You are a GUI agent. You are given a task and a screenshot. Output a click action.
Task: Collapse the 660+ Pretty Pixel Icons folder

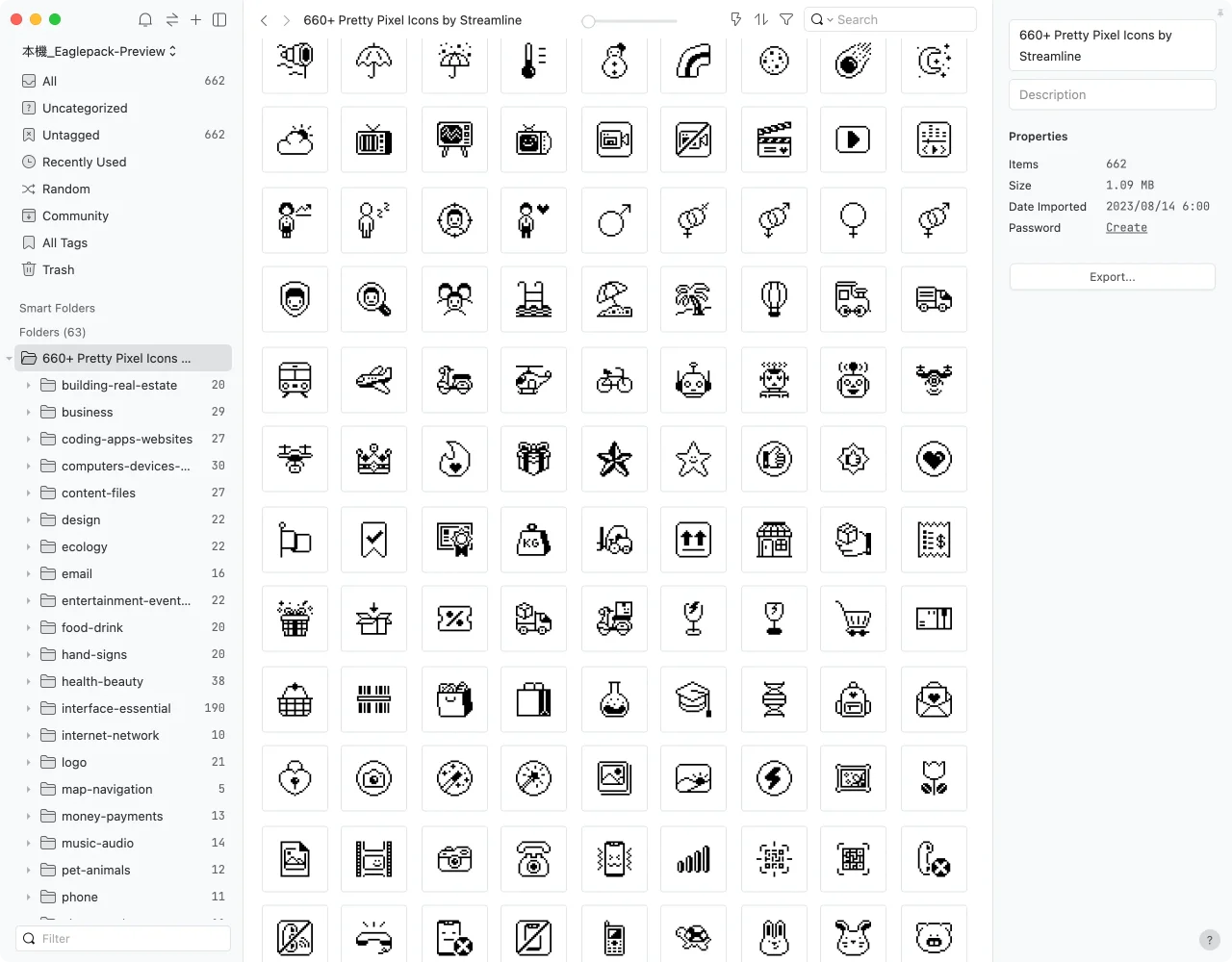coord(10,358)
